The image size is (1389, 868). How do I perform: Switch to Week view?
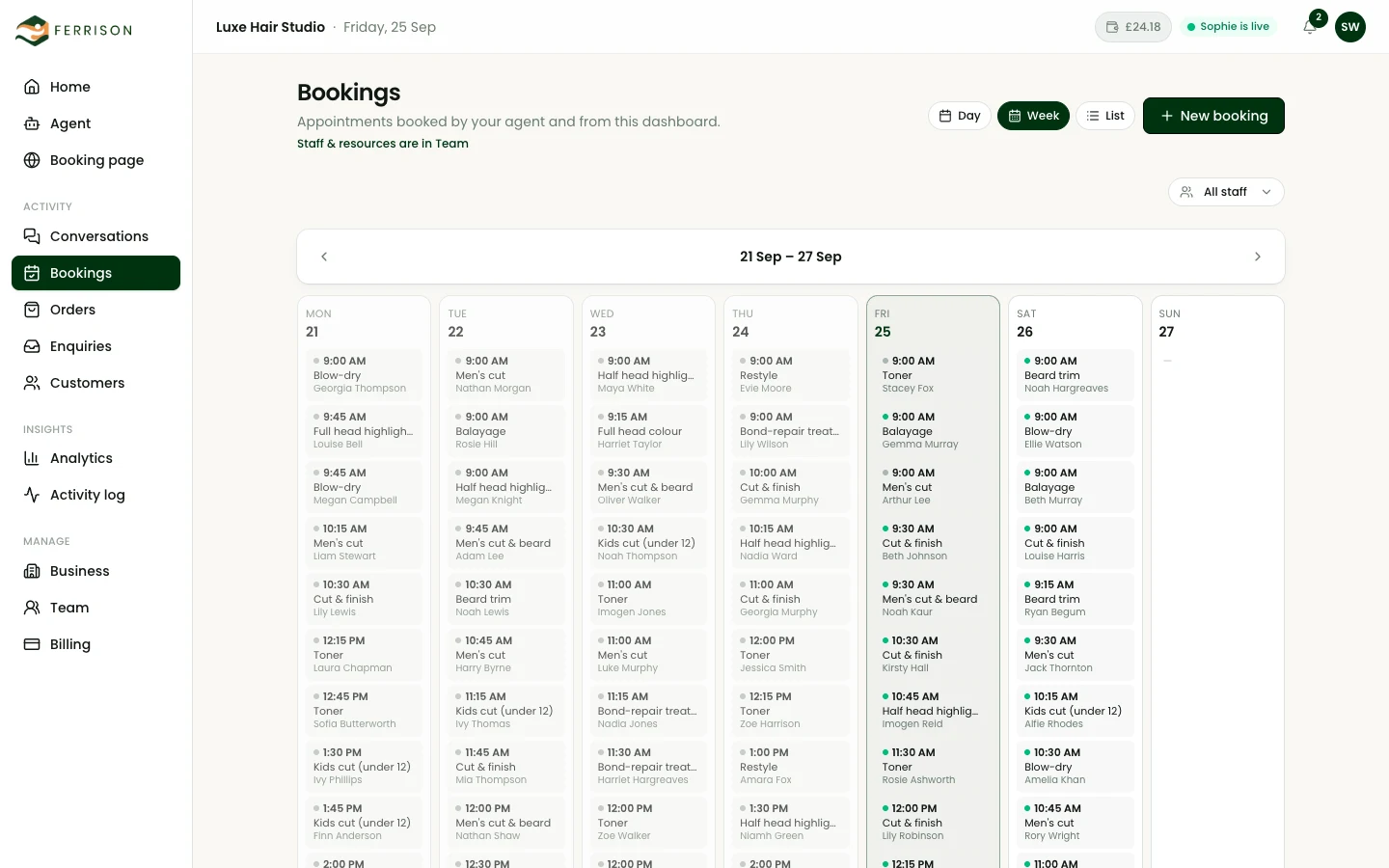[1033, 116]
